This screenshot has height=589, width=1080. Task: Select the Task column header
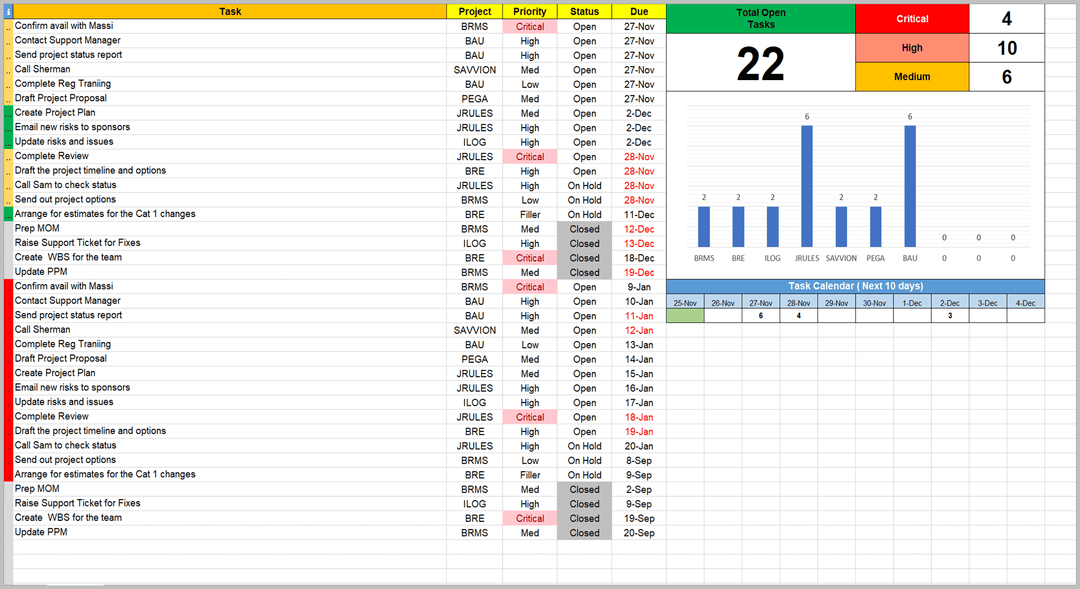pyautogui.click(x=230, y=12)
